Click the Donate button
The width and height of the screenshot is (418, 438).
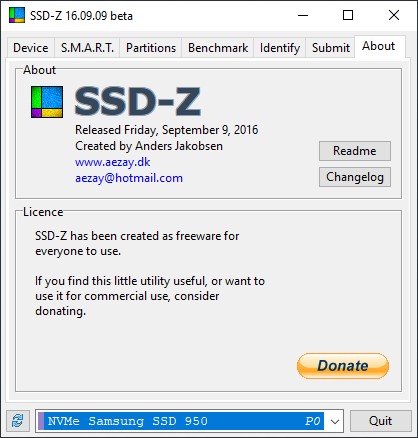(x=343, y=366)
